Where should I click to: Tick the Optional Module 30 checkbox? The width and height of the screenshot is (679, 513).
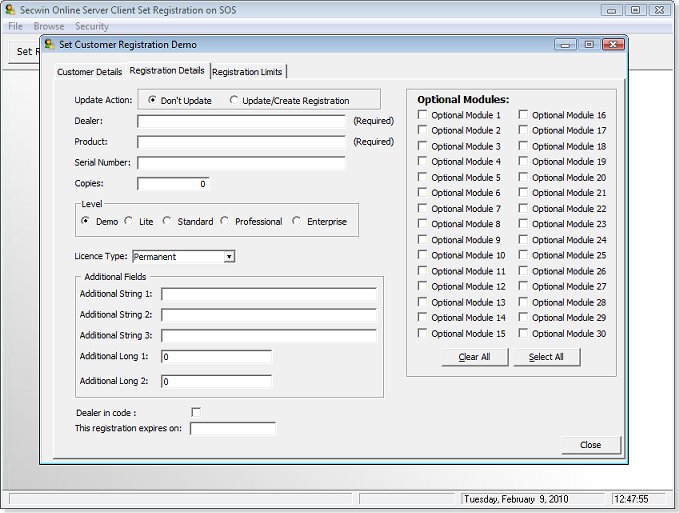point(523,334)
